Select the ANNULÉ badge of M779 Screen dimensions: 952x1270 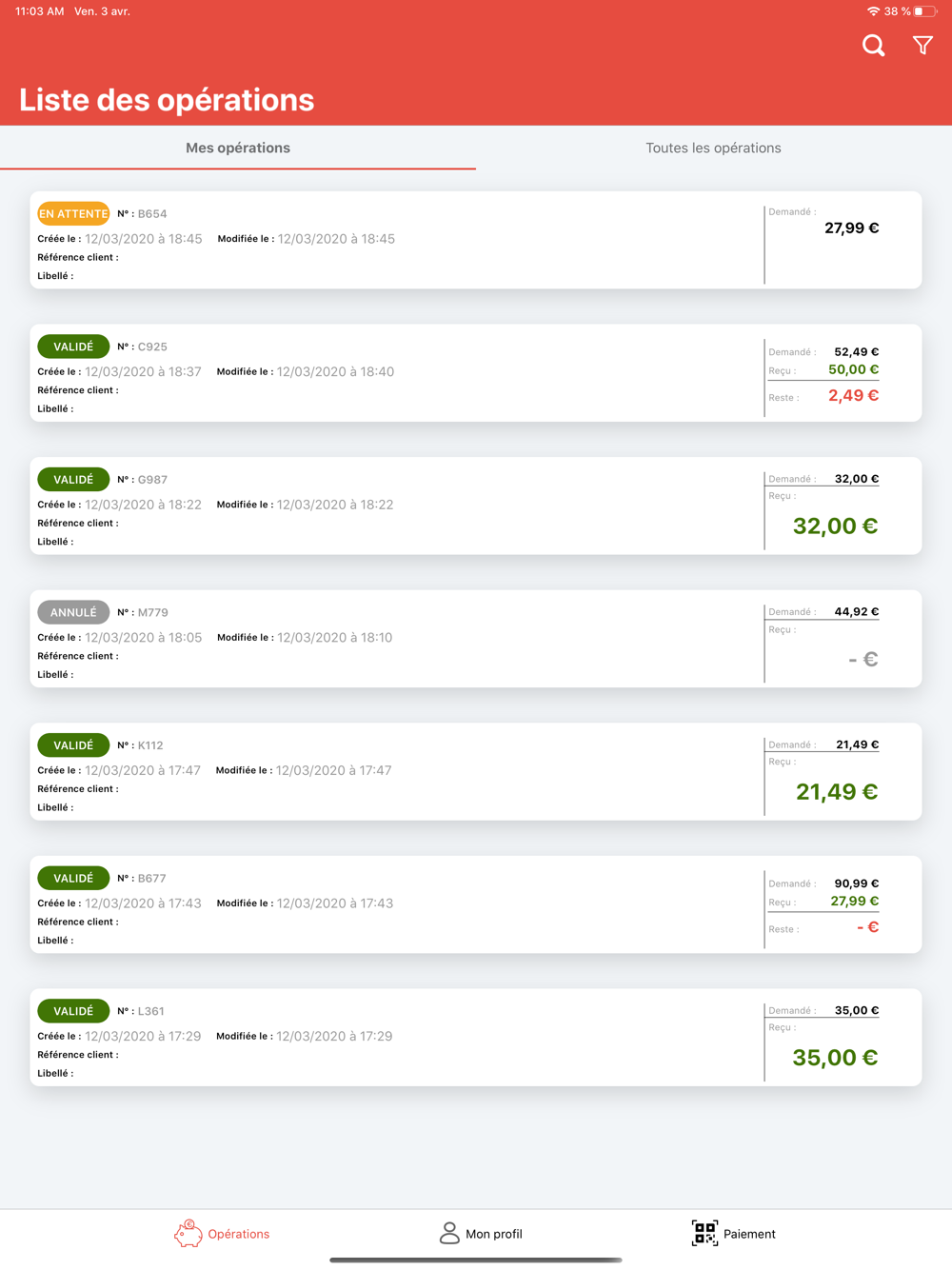(x=73, y=612)
